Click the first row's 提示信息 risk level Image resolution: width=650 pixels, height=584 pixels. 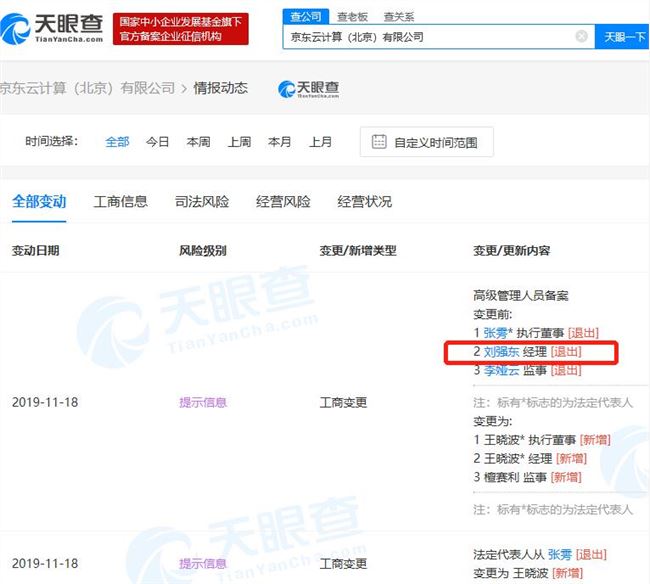click(203, 402)
